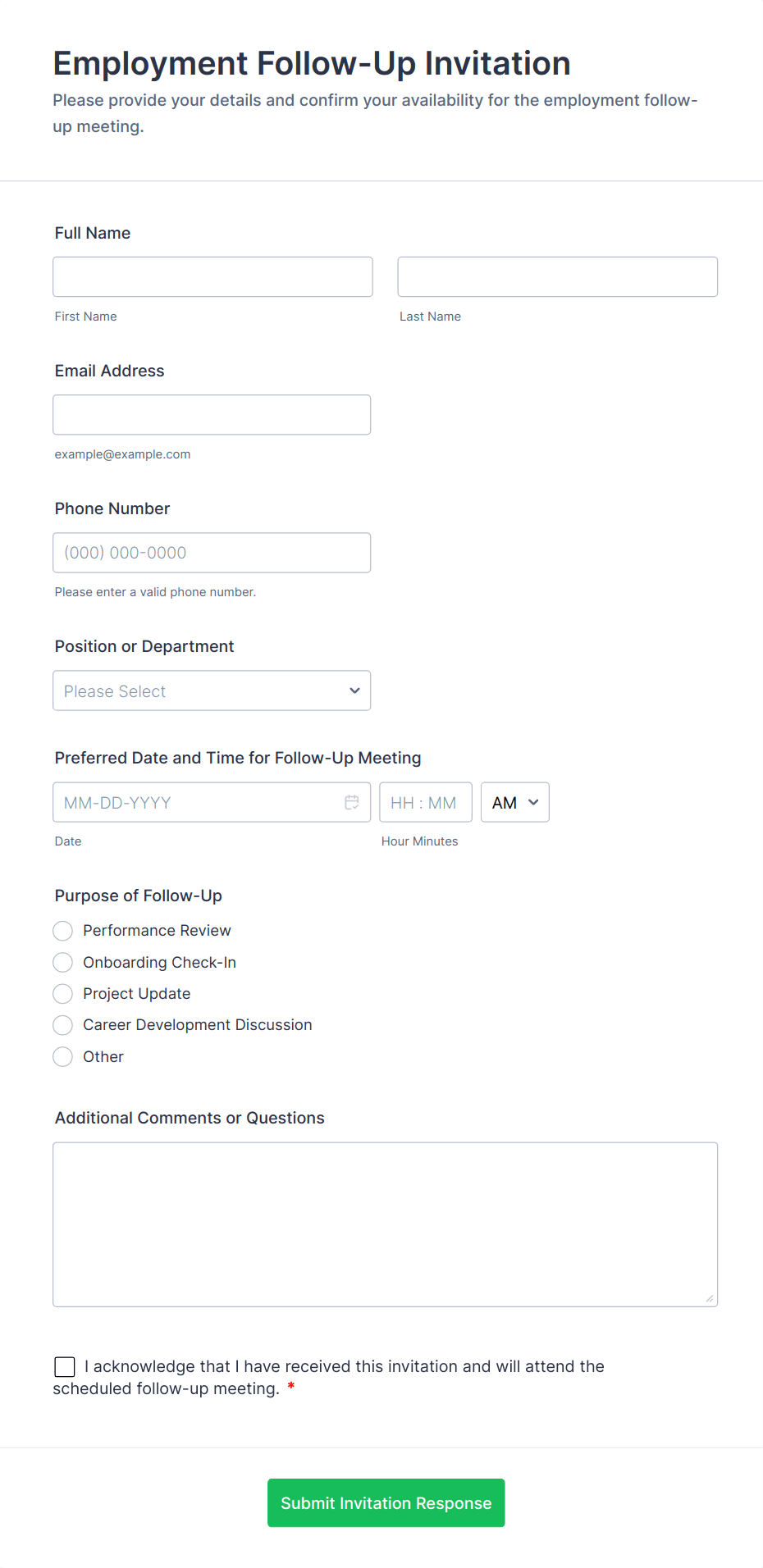The height and width of the screenshot is (1568, 763).
Task: Focus the Last Name text box
Action: (x=557, y=276)
